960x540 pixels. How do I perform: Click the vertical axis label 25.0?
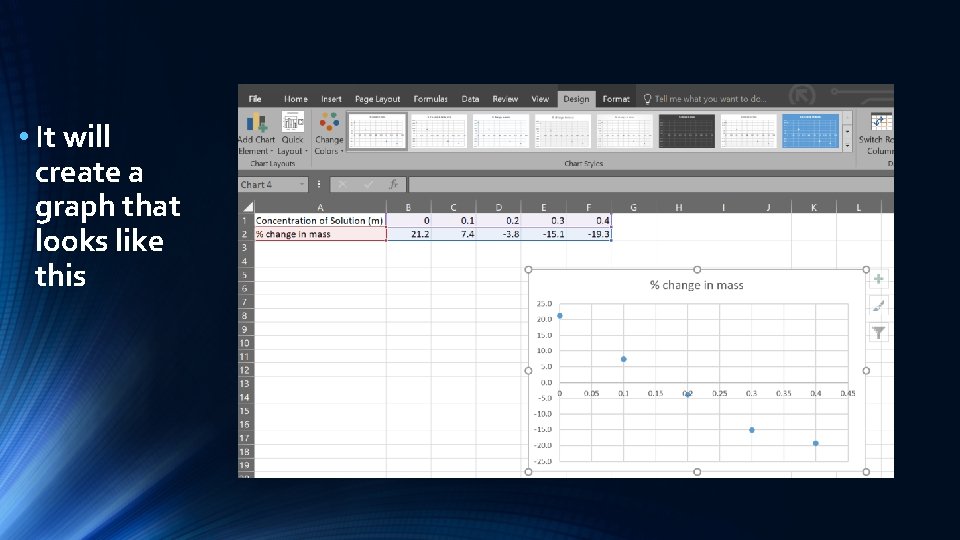pyautogui.click(x=544, y=304)
